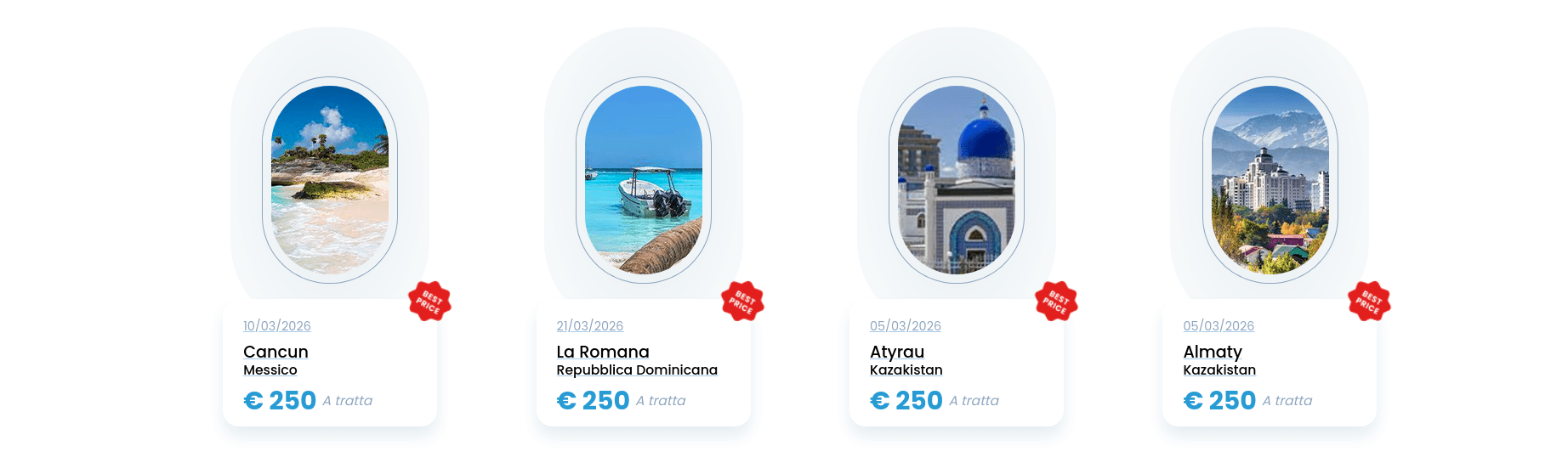Click the € 250 price for Cancun
The image size is (1568, 457).
[x=280, y=400]
